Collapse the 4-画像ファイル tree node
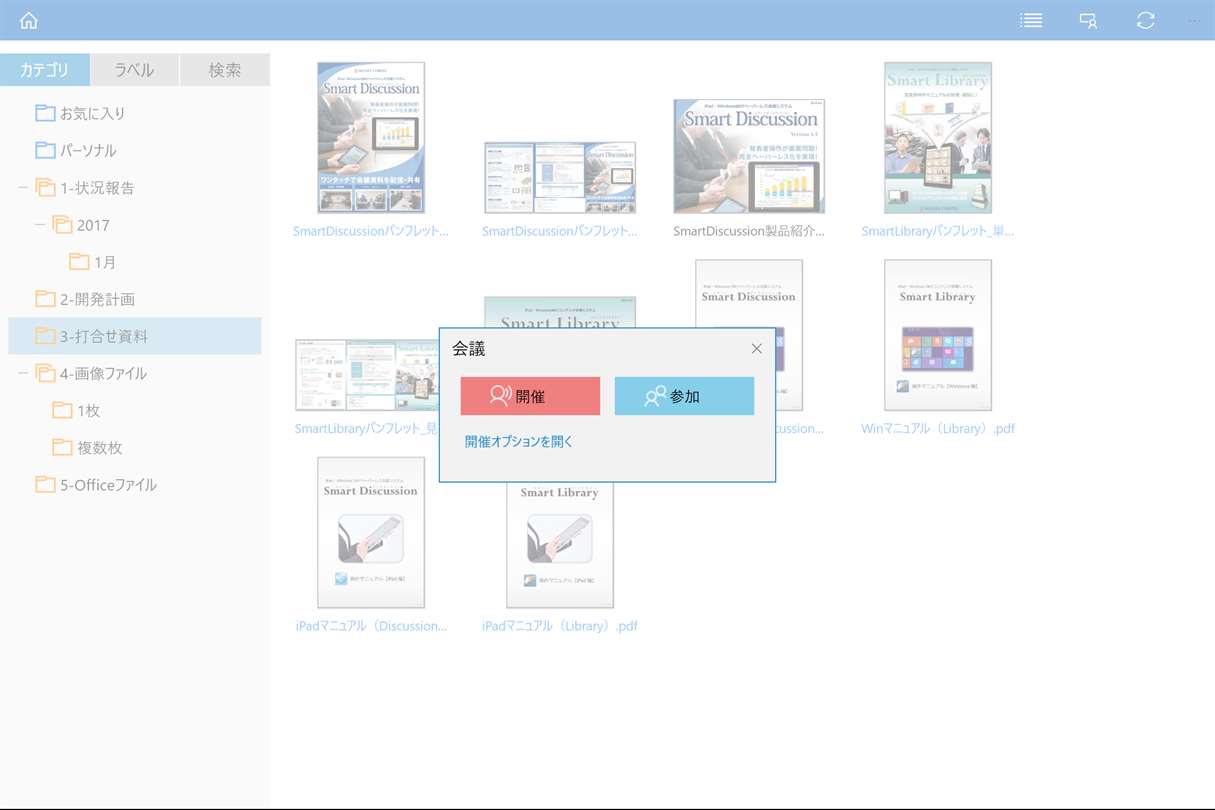Image resolution: width=1215 pixels, height=810 pixels. tap(23, 373)
